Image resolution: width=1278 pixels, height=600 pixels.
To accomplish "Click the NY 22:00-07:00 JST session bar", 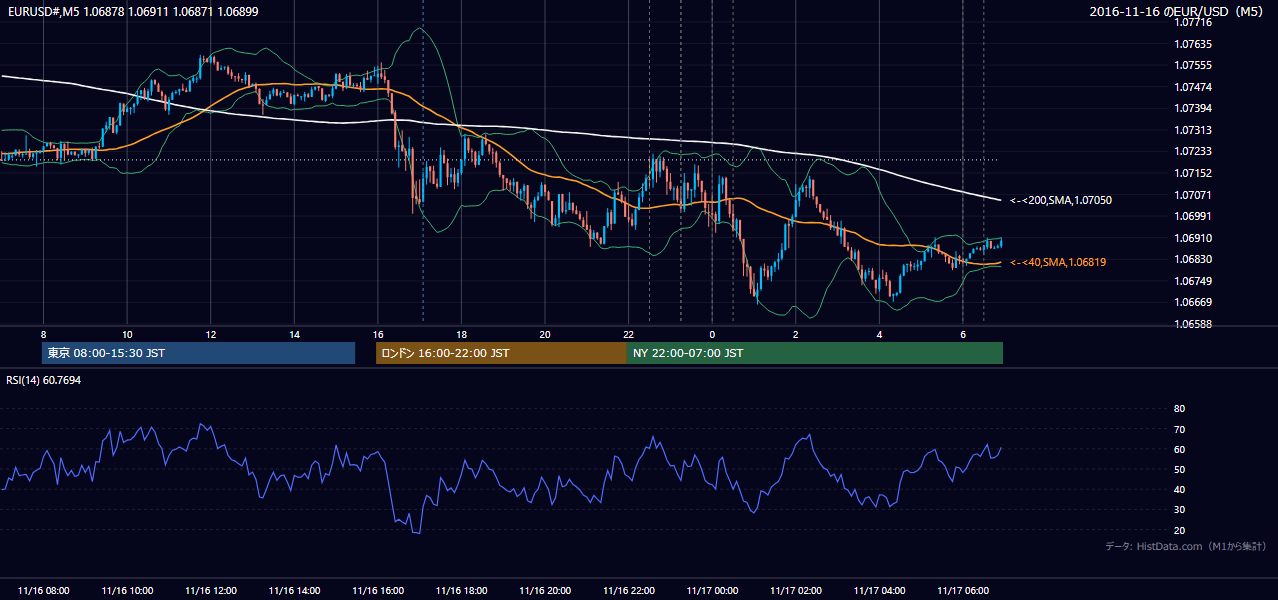I will point(815,353).
